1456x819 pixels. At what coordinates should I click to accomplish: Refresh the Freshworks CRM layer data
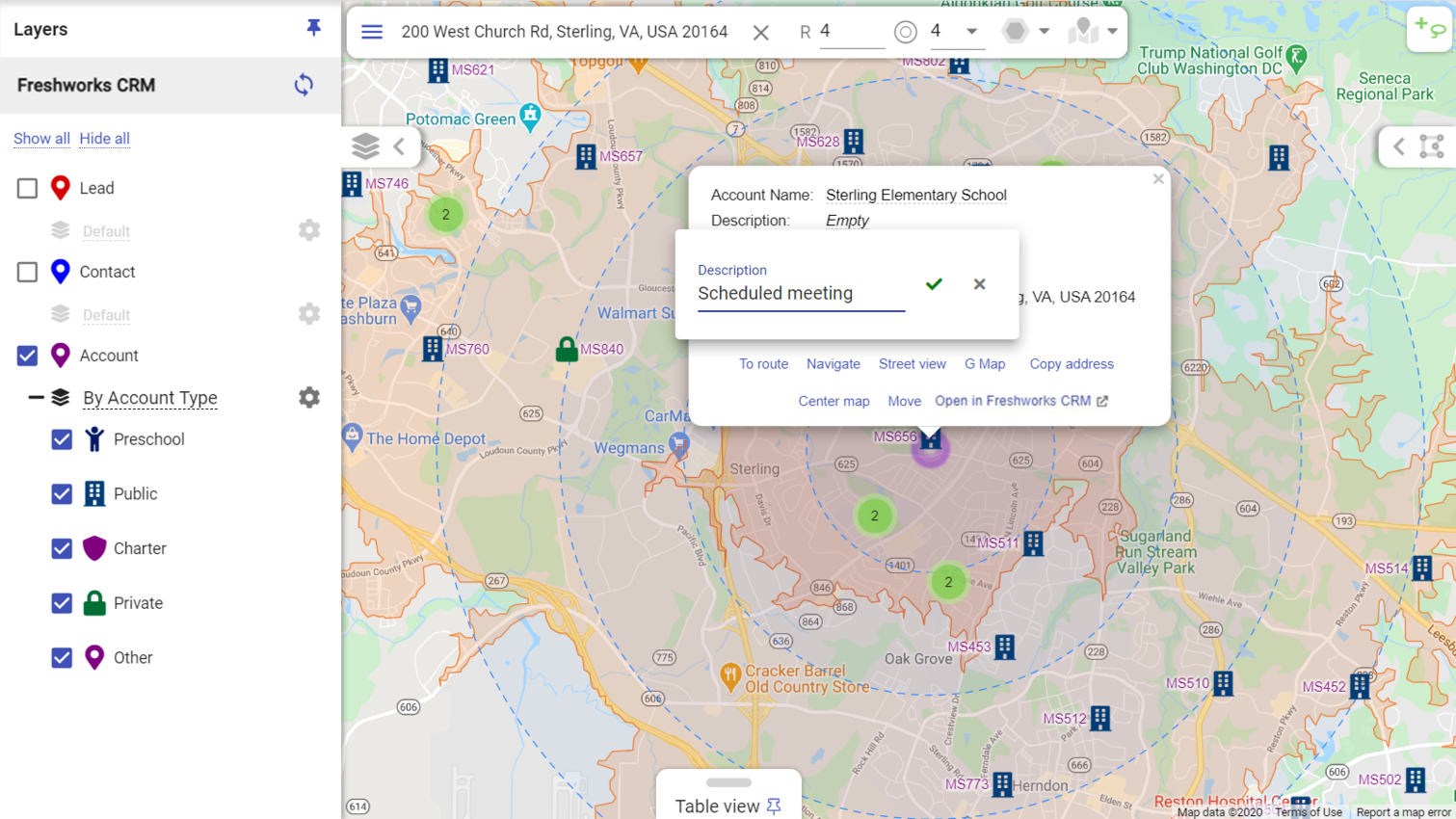point(304,85)
